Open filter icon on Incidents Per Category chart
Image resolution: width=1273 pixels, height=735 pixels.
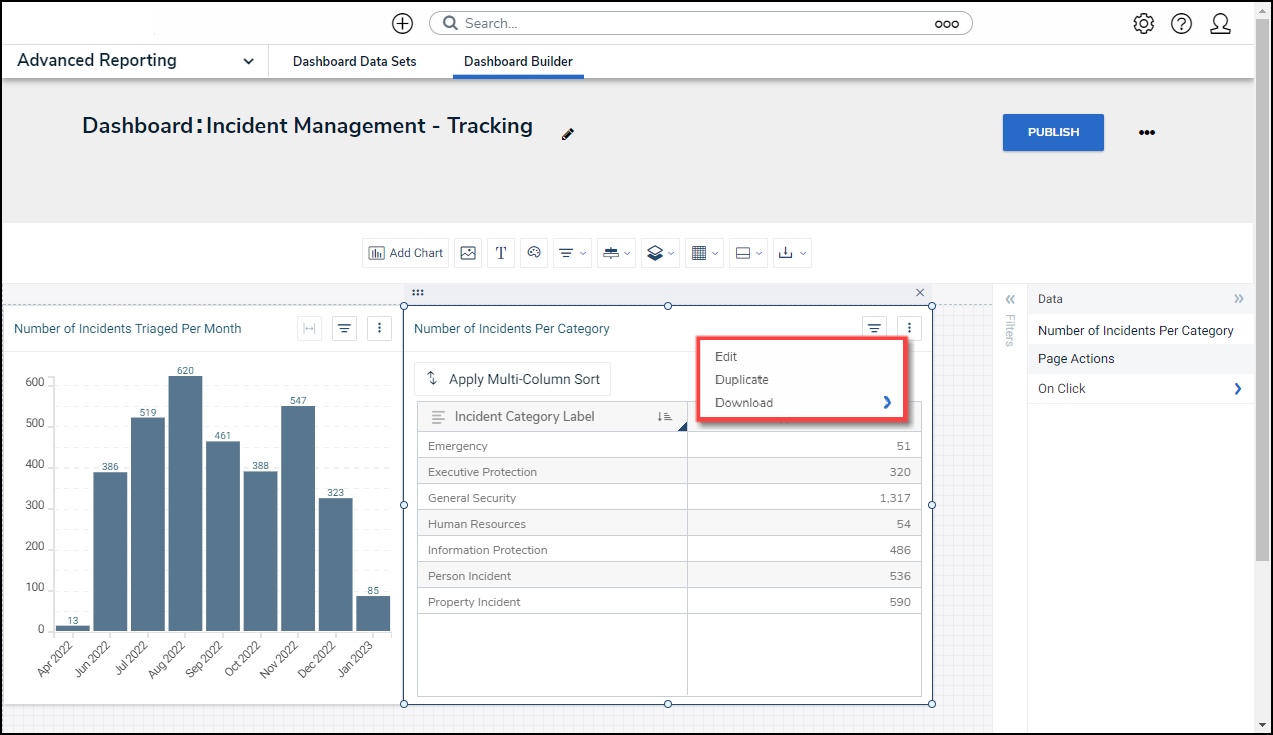[x=874, y=328]
